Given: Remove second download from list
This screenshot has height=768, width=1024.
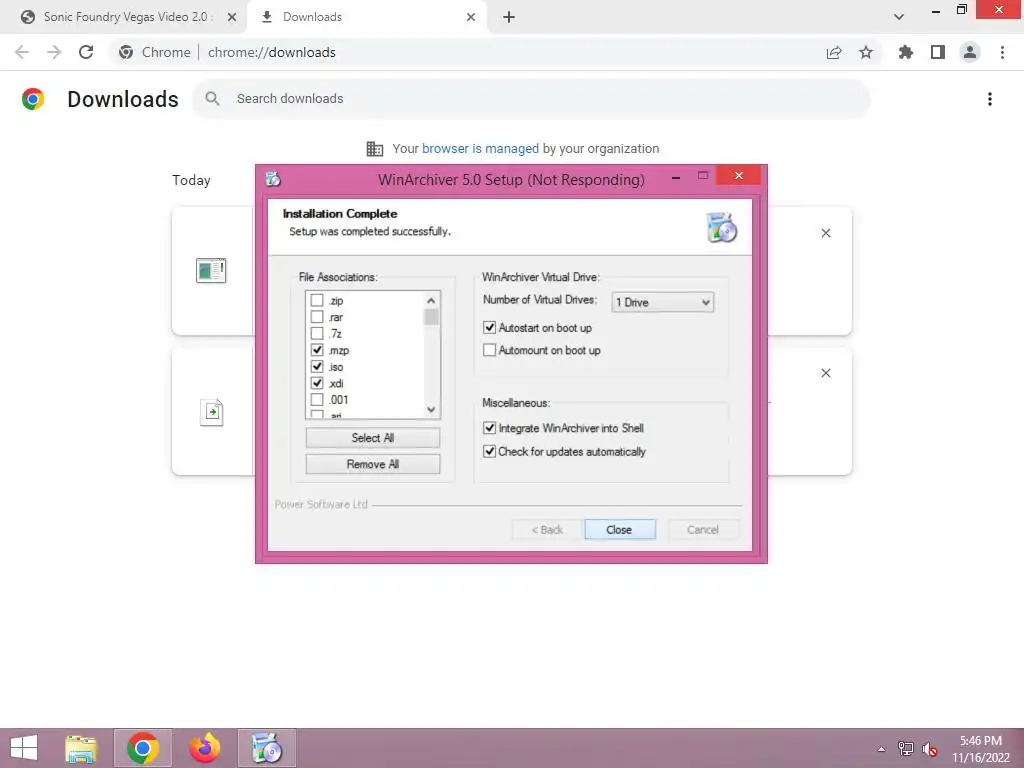Looking at the screenshot, I should pos(825,373).
